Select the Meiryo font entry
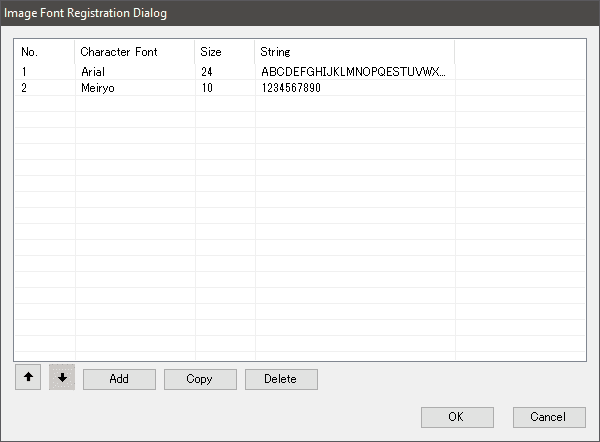600x442 pixels. [97, 88]
